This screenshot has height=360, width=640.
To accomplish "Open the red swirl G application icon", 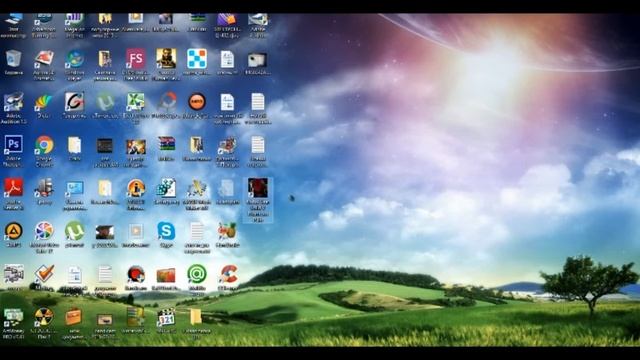I will click(75, 102).
